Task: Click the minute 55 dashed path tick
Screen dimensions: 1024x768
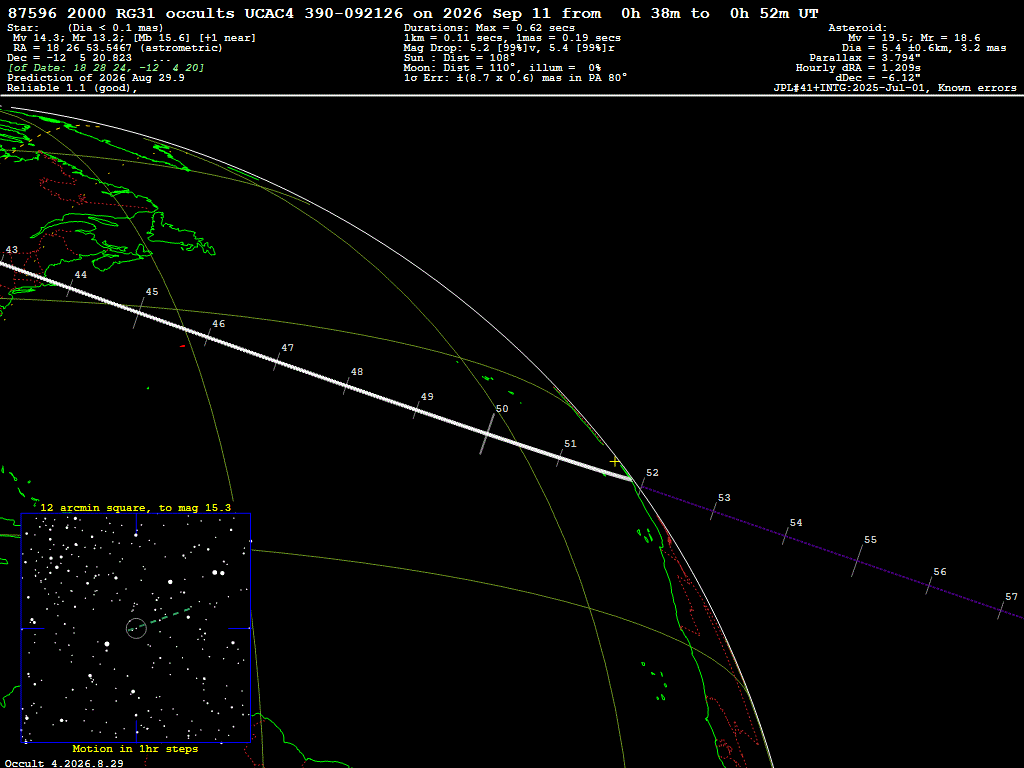Action: pos(857,562)
